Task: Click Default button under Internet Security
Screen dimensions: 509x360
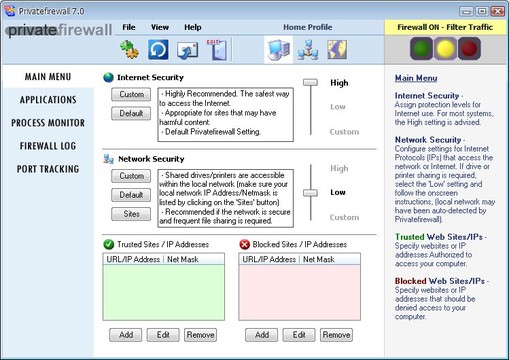Action: [131, 113]
